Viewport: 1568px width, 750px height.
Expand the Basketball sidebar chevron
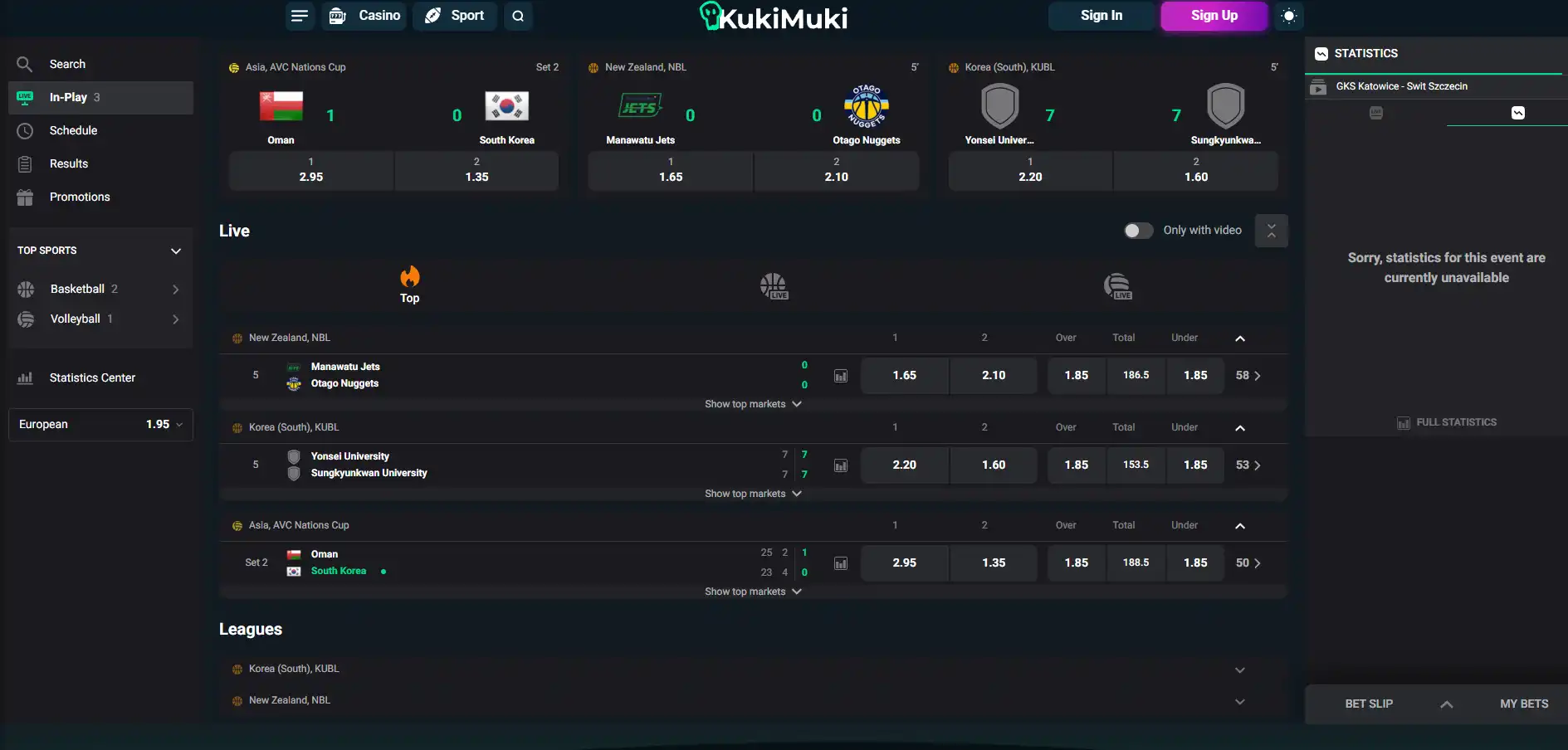pyautogui.click(x=175, y=290)
